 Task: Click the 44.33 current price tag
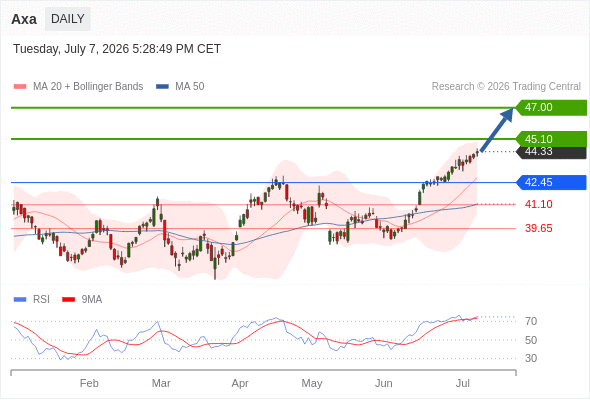click(551, 152)
